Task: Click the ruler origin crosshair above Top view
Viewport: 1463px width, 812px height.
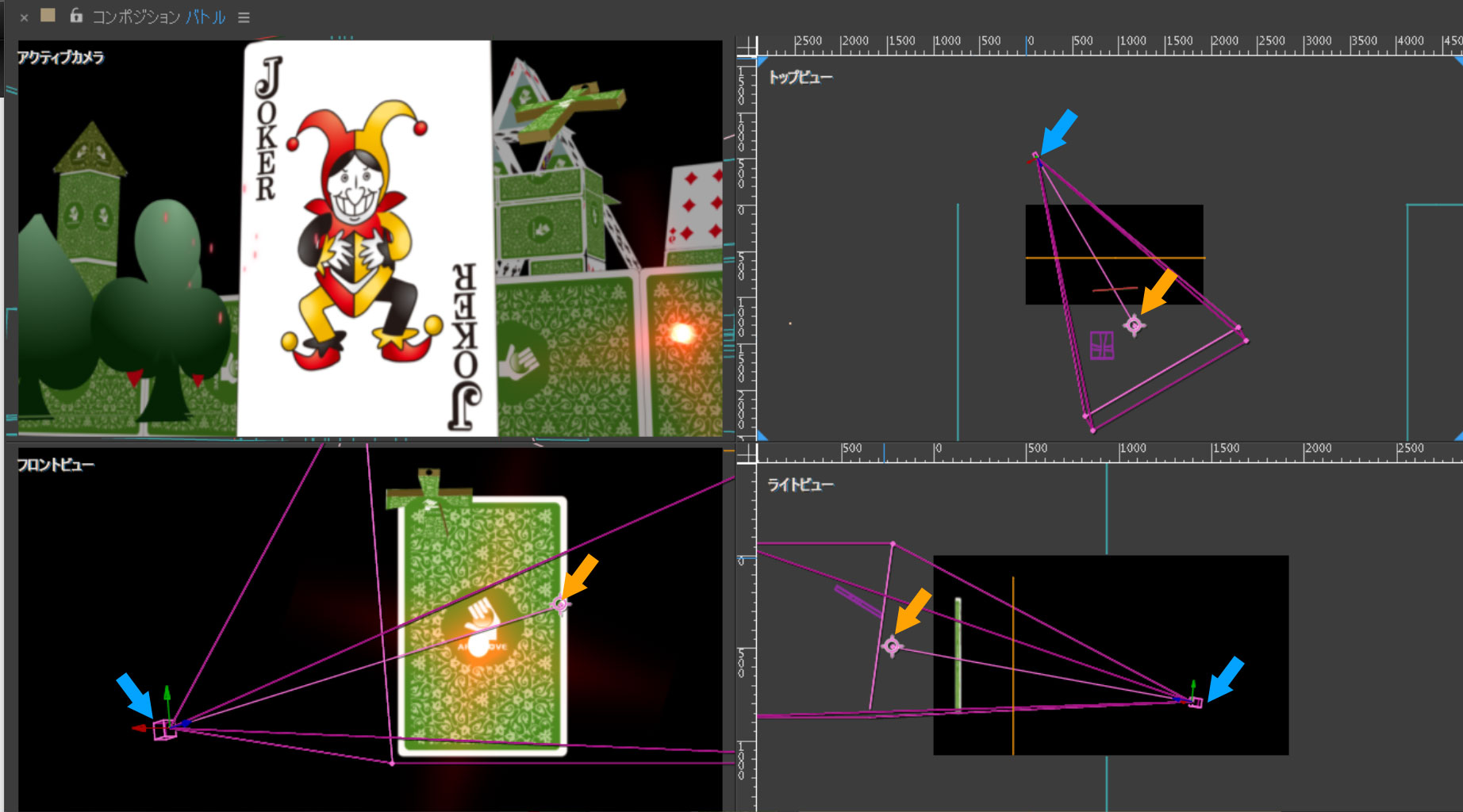Action: pos(747,47)
